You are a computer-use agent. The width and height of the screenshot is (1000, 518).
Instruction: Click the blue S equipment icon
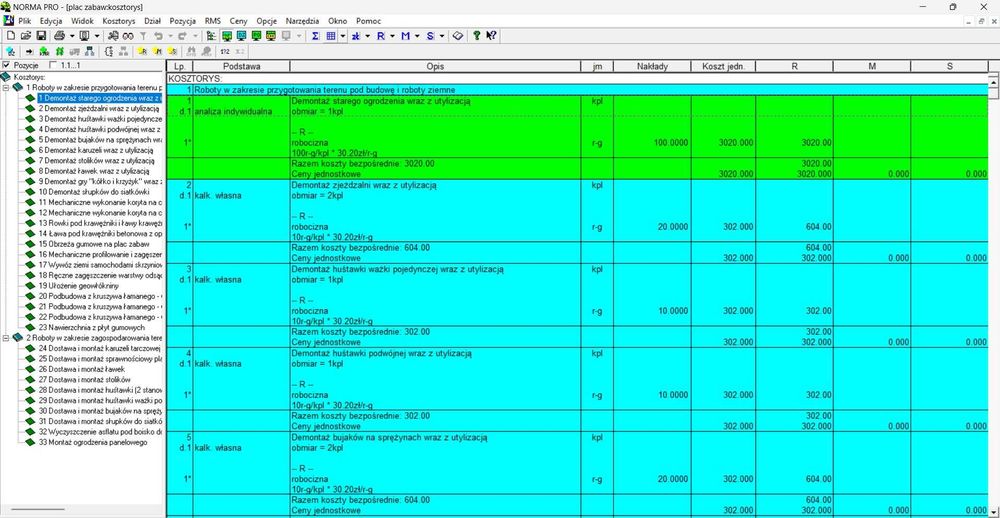click(430, 36)
